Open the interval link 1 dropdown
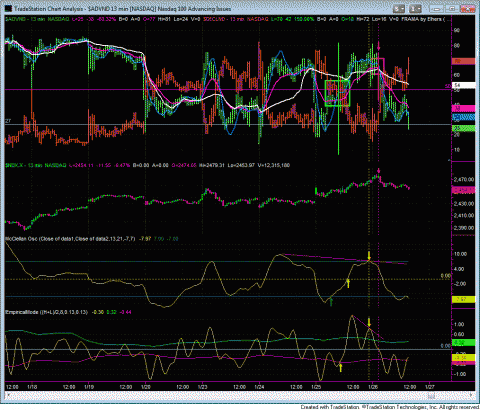The height and width of the screenshot is (410, 480). click(x=416, y=9)
